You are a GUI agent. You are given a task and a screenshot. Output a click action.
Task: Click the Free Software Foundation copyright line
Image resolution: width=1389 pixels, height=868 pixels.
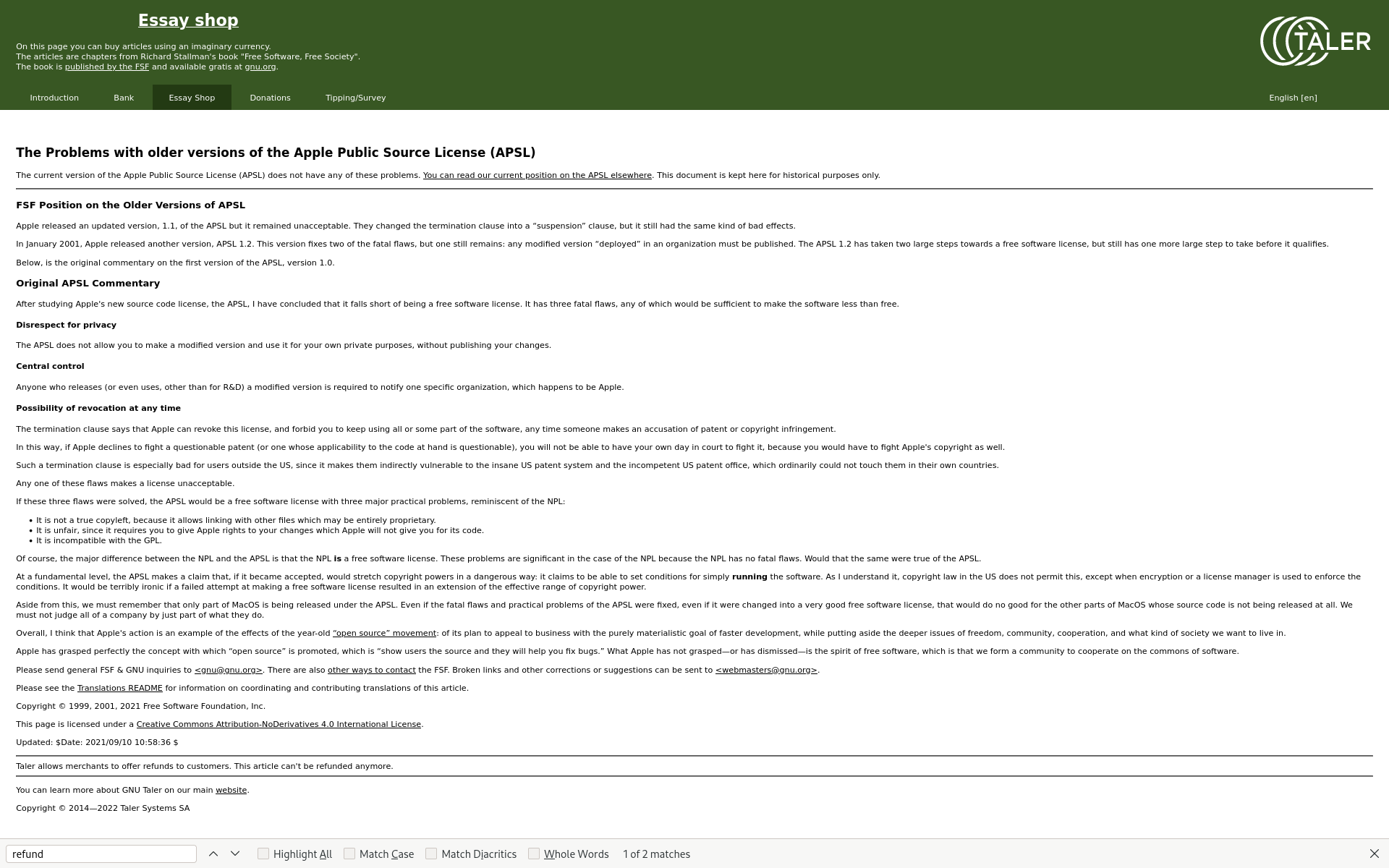tap(140, 706)
